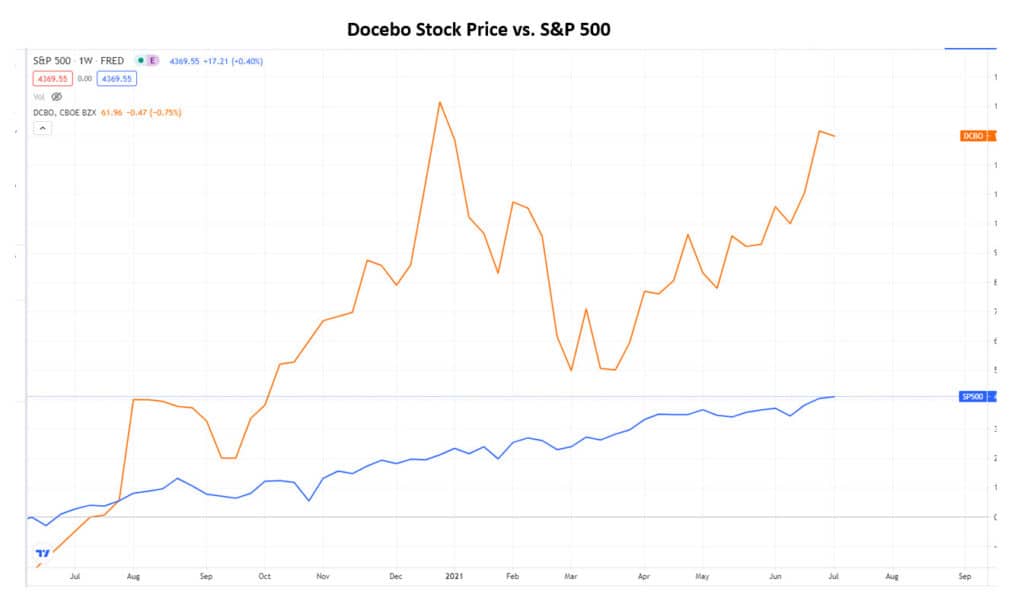The height and width of the screenshot is (592, 1024).
Task: Open the E flag icon in the legend
Action: 153,61
